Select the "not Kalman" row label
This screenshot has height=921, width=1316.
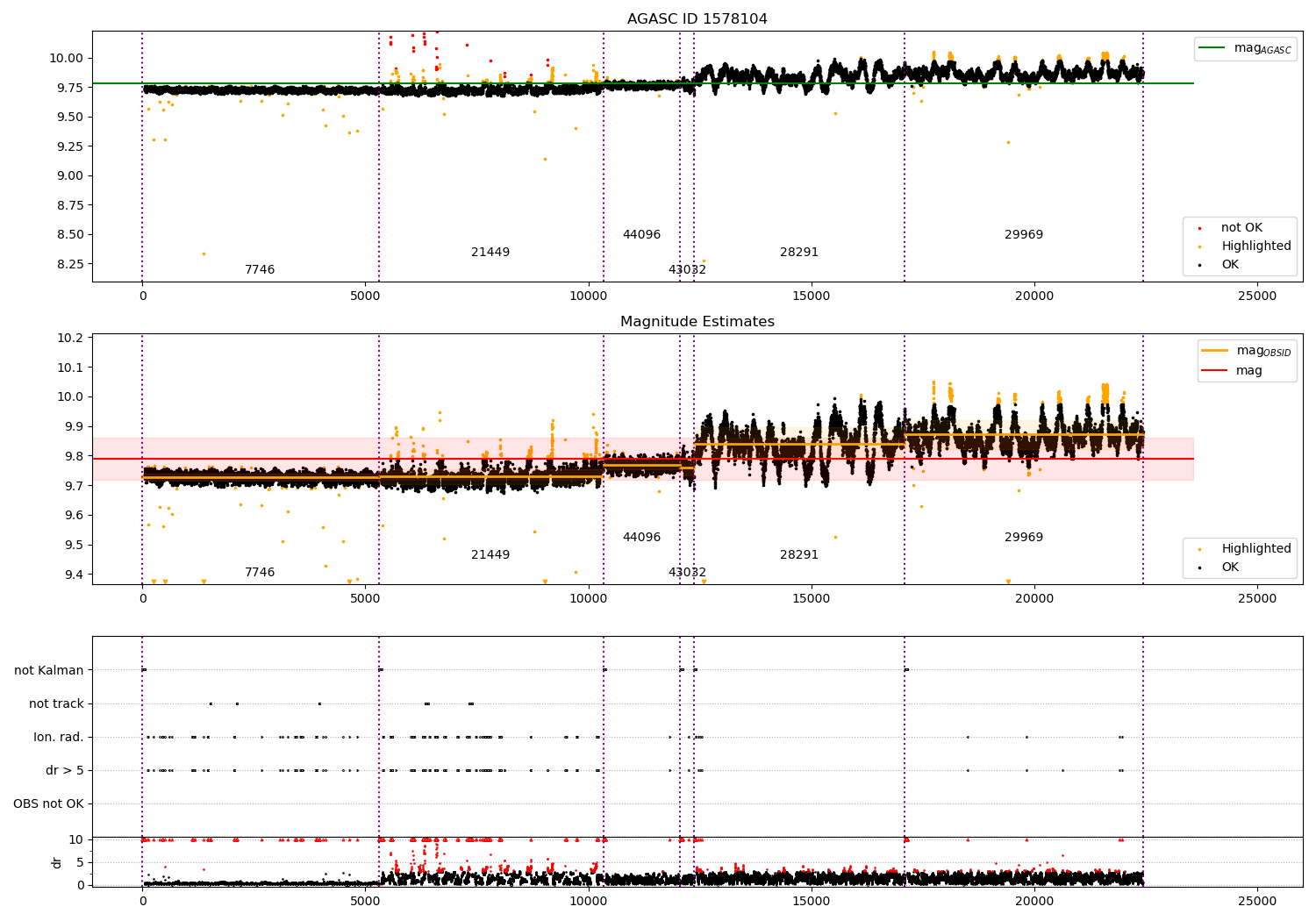coord(49,671)
